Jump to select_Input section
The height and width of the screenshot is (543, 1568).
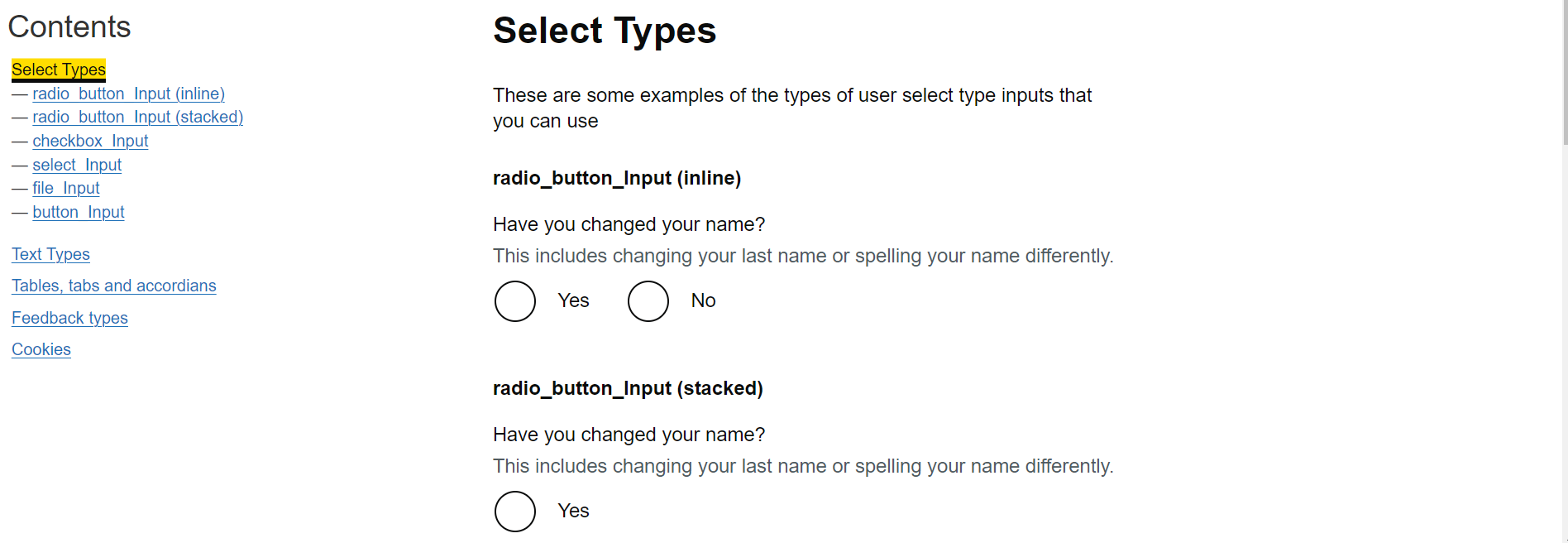(x=77, y=165)
